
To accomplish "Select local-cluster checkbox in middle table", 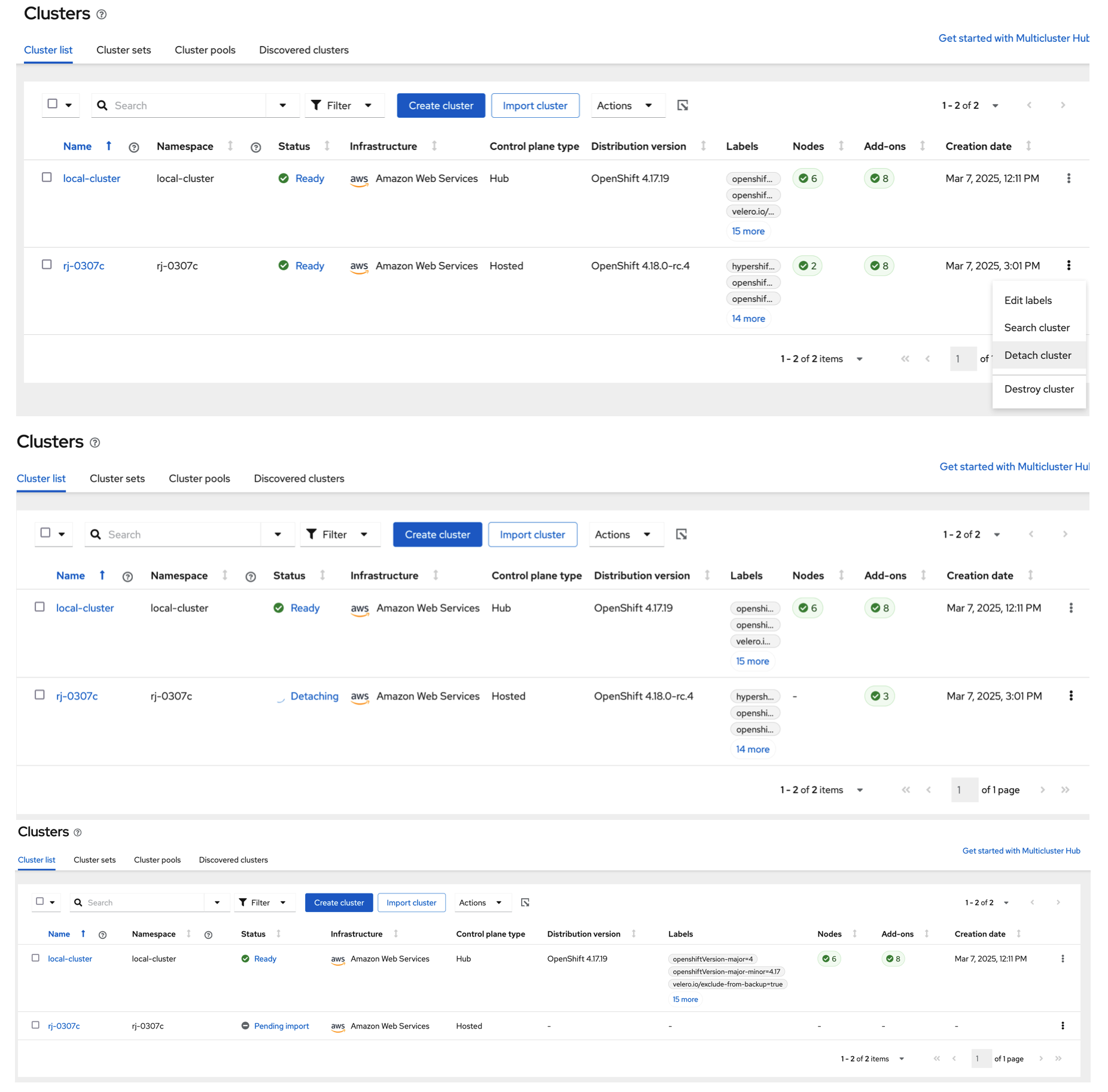I will pyautogui.click(x=39, y=606).
